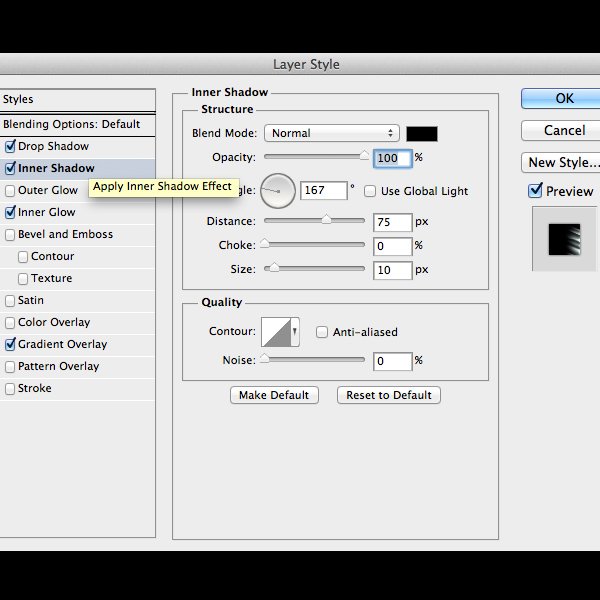Image resolution: width=600 pixels, height=600 pixels.
Task: Uncheck the Inner Shadow checkbox
Action: 10,168
